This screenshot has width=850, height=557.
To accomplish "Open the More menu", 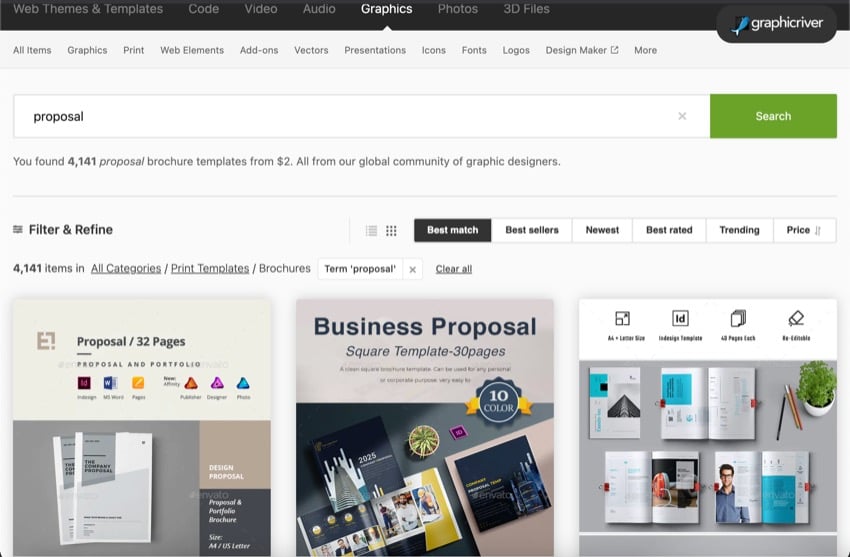I will click(645, 50).
